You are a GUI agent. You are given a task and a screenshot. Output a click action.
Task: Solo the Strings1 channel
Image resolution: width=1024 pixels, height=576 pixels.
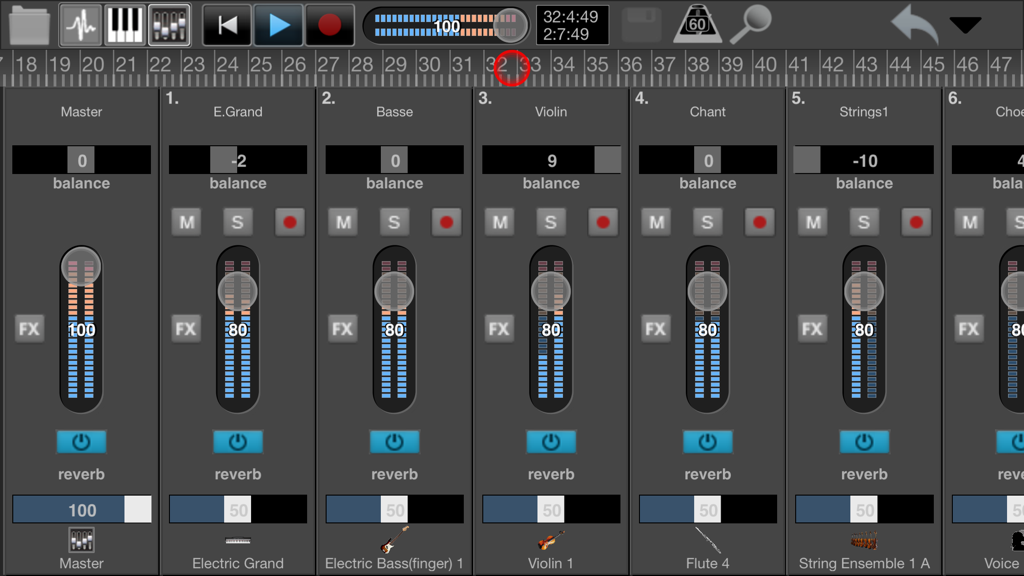pyautogui.click(x=864, y=222)
